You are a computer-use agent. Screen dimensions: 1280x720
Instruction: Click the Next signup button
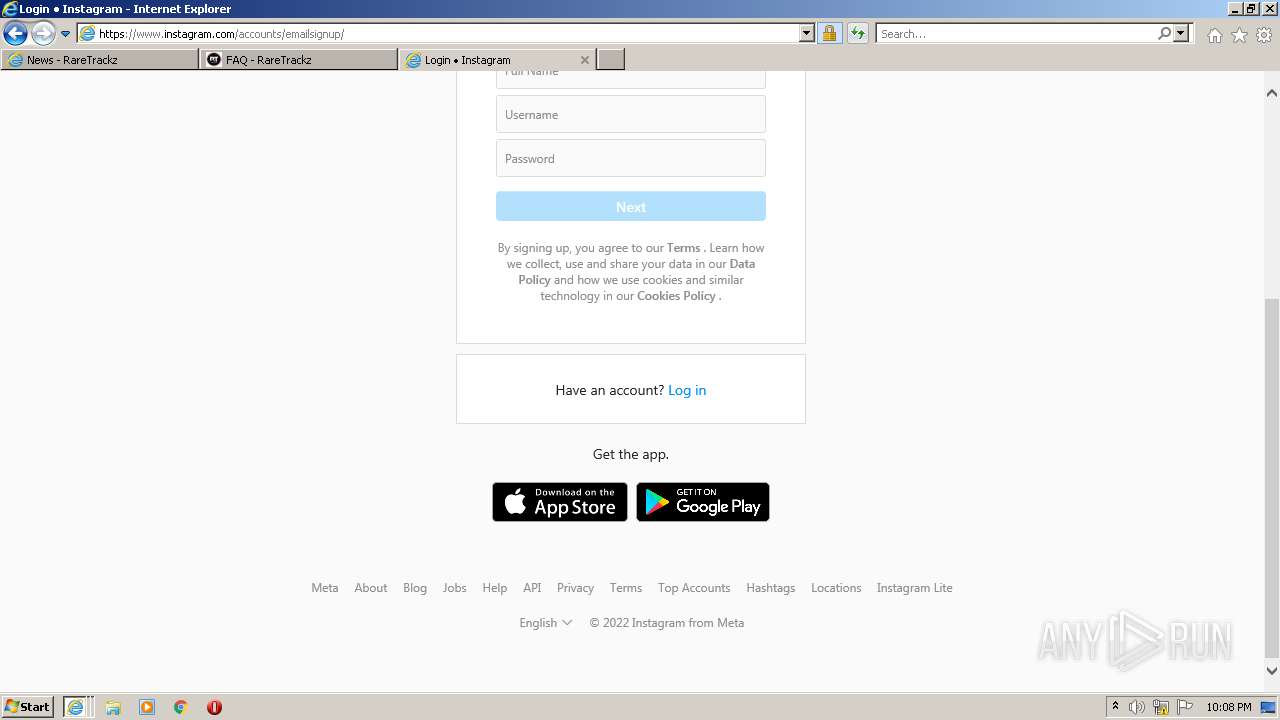click(x=631, y=207)
